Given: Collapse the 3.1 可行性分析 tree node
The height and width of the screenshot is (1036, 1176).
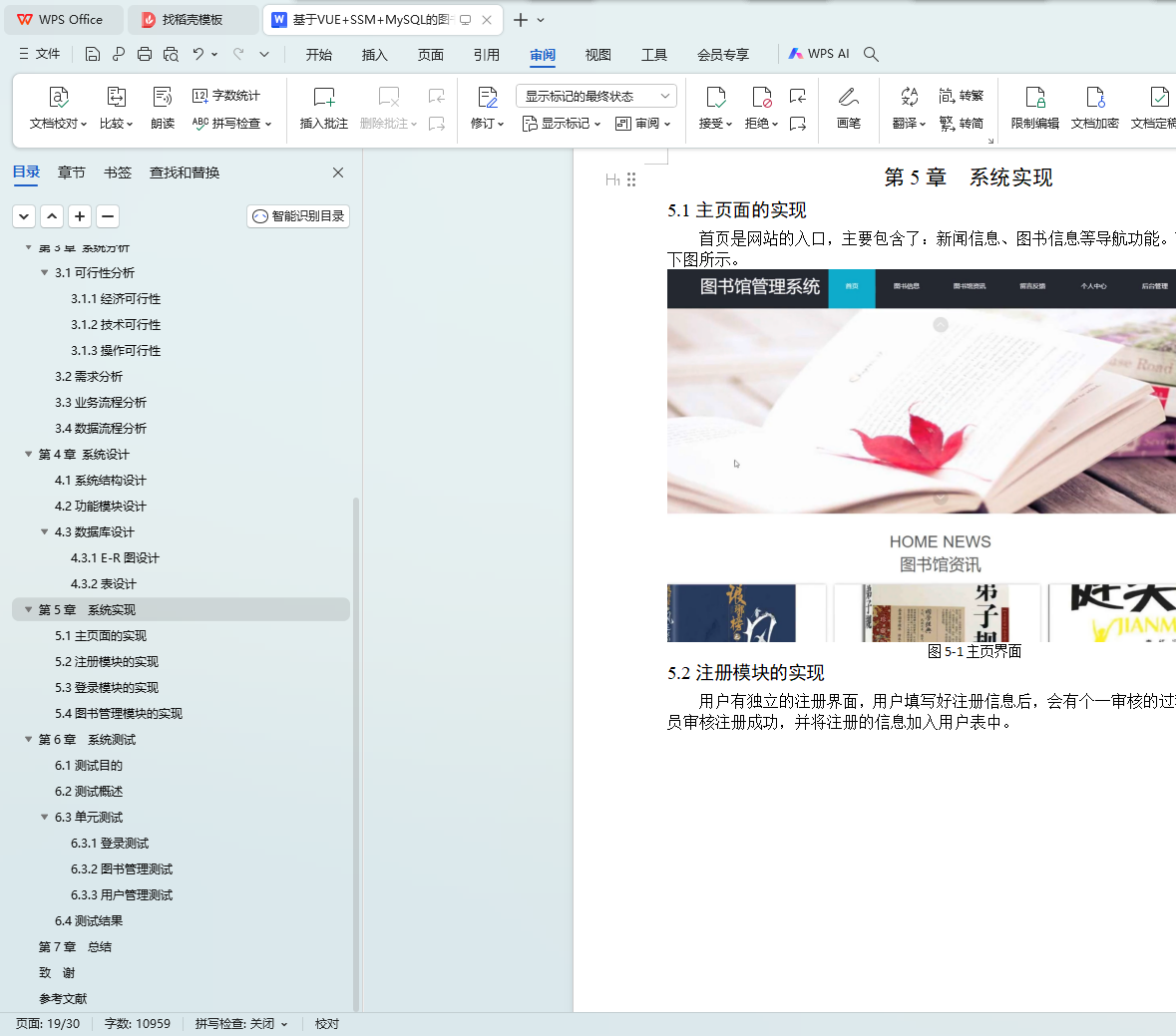Looking at the screenshot, I should pyautogui.click(x=44, y=273).
